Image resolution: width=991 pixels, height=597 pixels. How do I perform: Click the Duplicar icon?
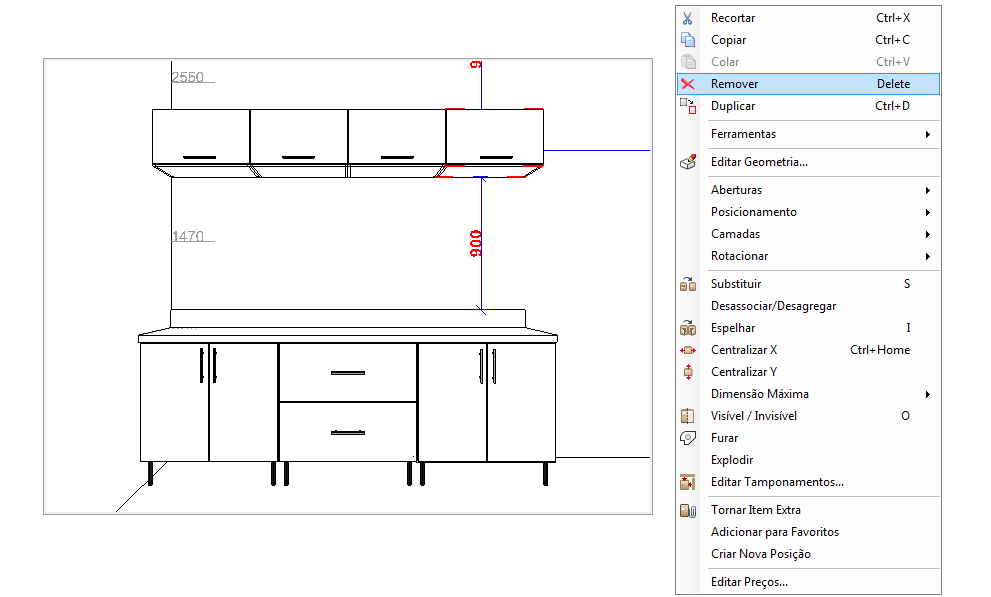pos(687,106)
